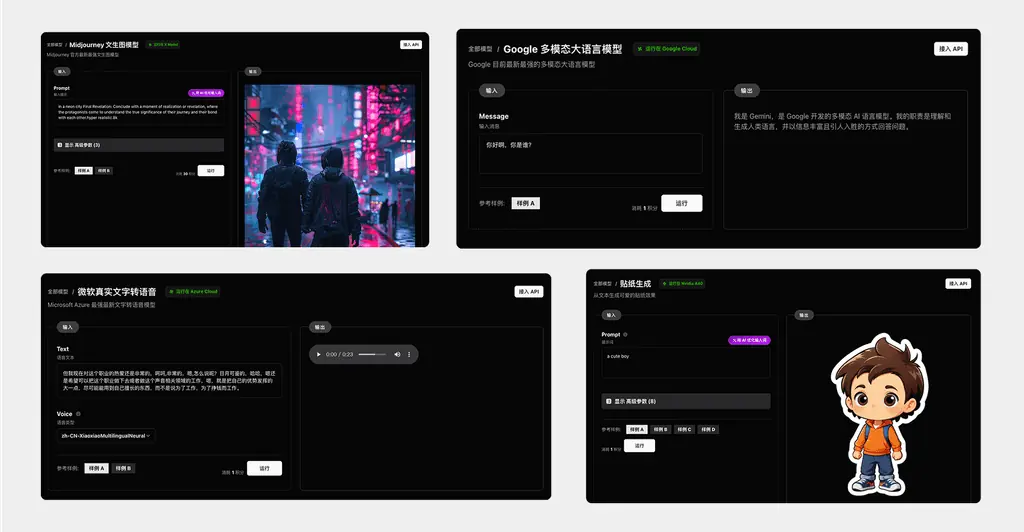Click the 'a cute boy' prompt field
Screen dimensions: 1024x532
pyautogui.click(x=686, y=363)
